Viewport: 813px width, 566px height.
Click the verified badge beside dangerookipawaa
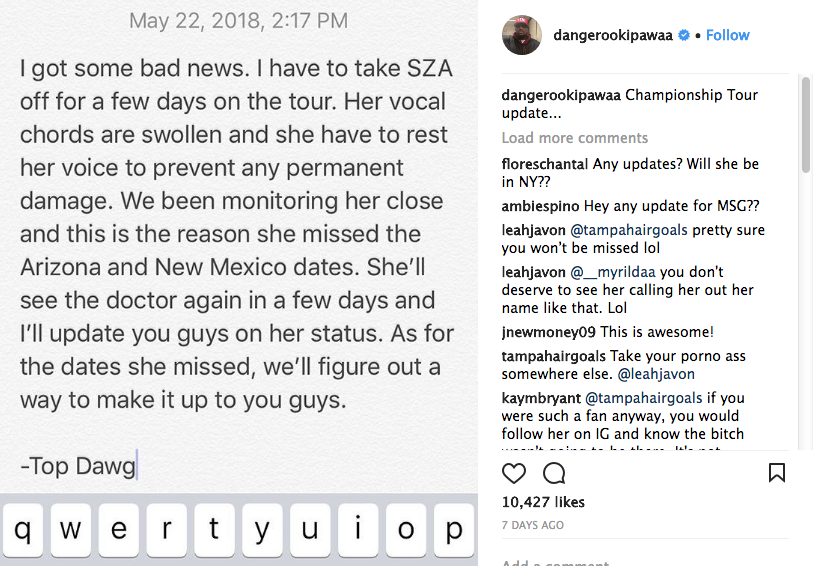[685, 35]
